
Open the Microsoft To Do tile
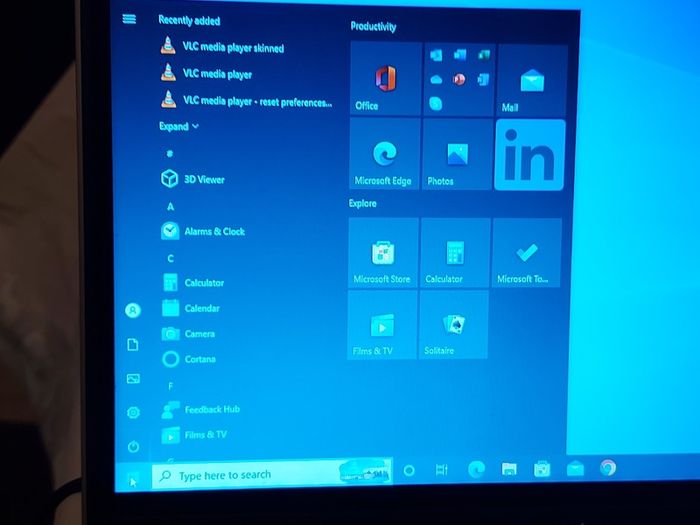[527, 253]
